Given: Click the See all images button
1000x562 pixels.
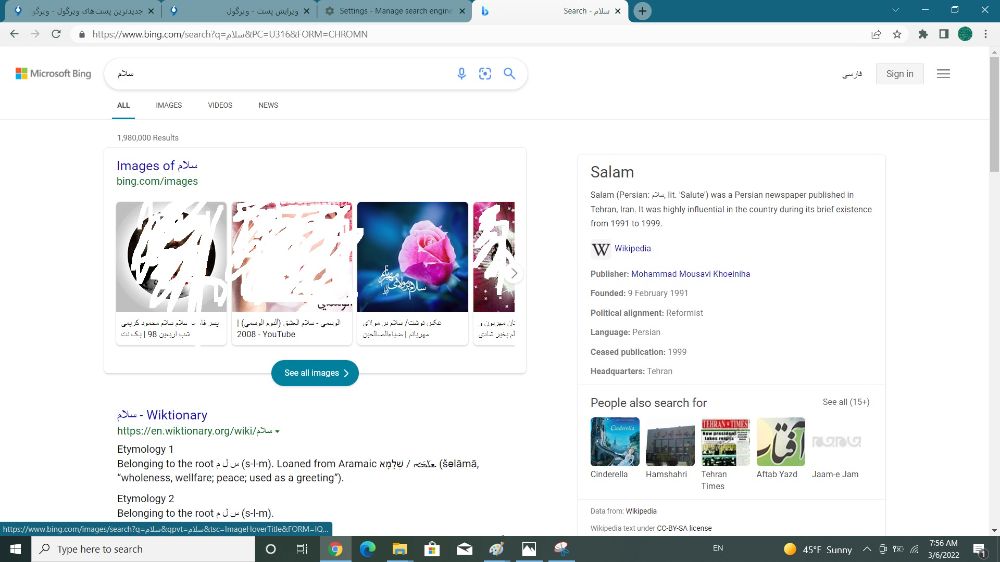Looking at the screenshot, I should (315, 373).
